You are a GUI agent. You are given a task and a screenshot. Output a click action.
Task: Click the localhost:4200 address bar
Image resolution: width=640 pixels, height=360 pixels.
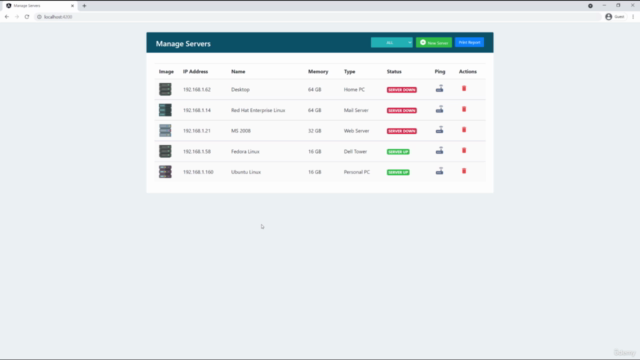[x=318, y=17]
